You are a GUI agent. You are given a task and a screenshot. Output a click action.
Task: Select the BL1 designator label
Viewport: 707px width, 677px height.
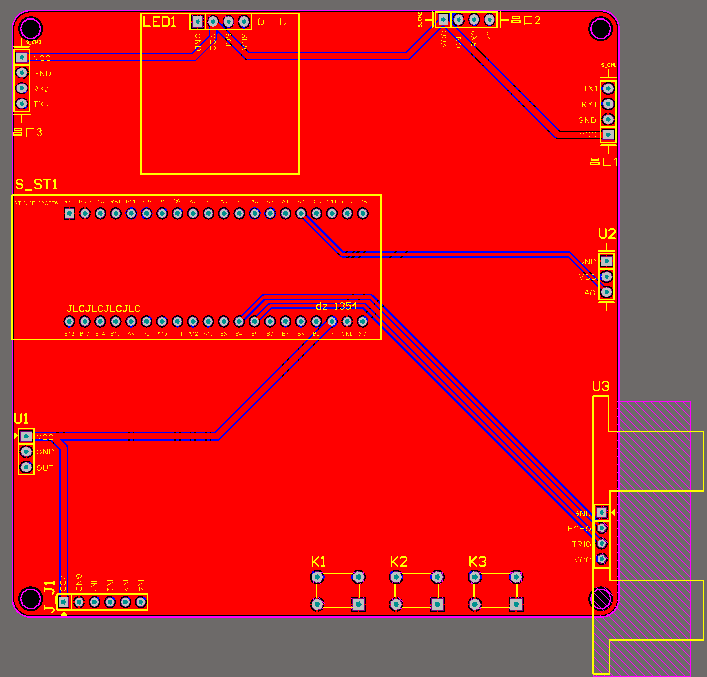pyautogui.click(x=604, y=161)
